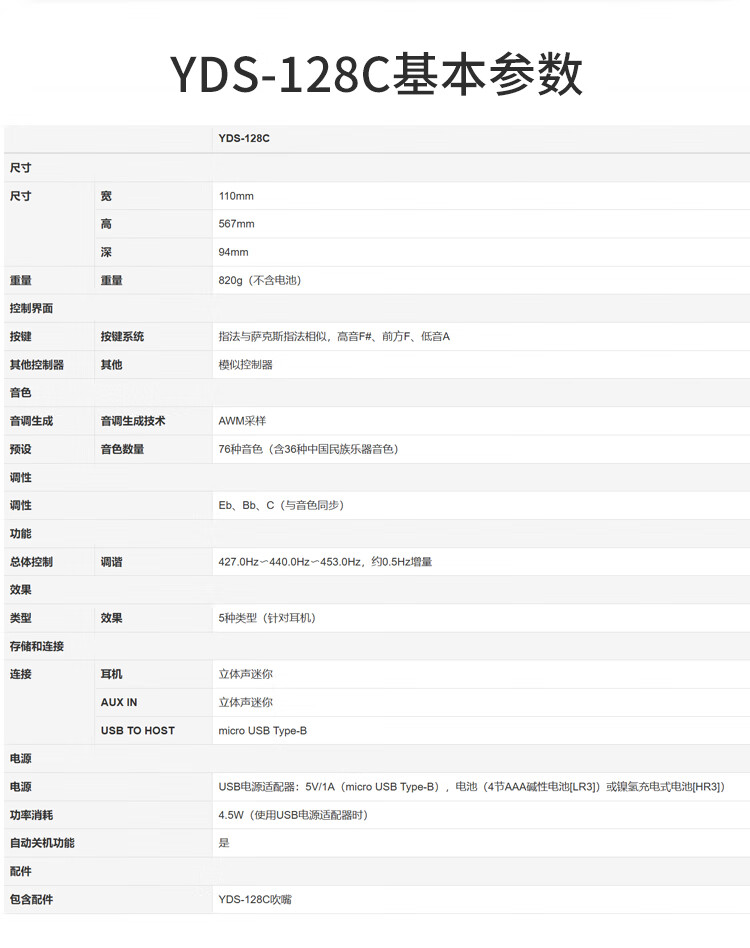Viewport: 750px width, 948px height.
Task: Click the '音色' section heading
Action: 21,392
